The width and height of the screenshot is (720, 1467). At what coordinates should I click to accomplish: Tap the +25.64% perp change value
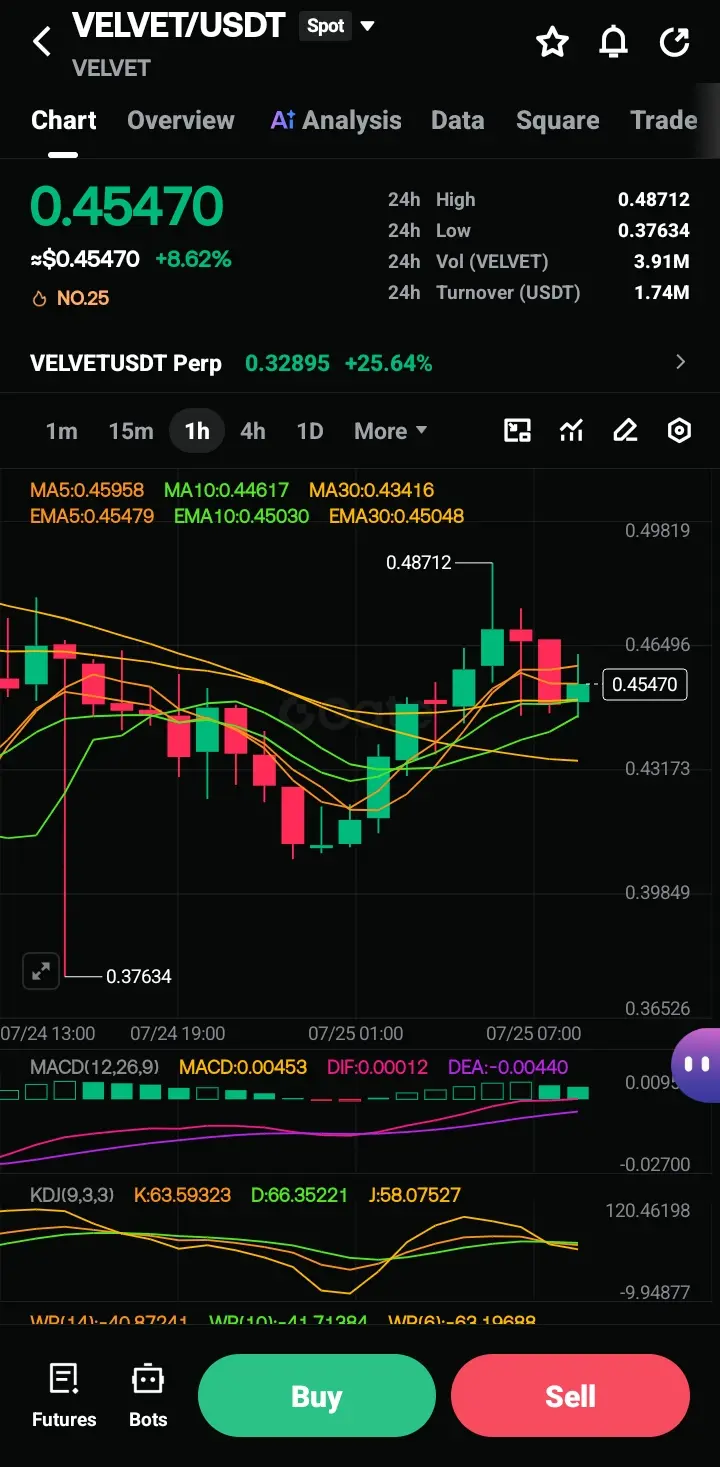pos(388,363)
